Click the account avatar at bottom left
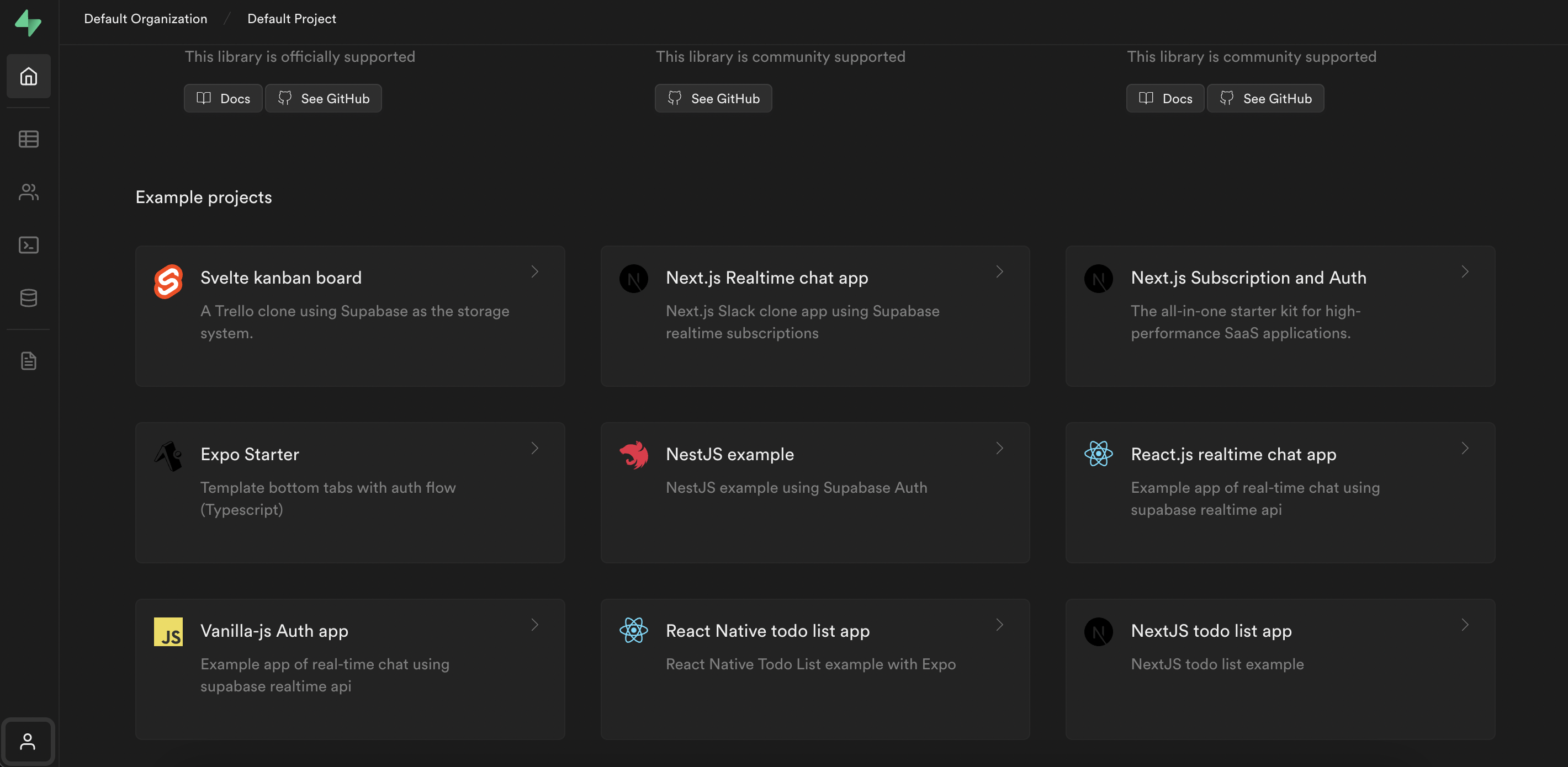This screenshot has height=767, width=1568. click(x=28, y=741)
